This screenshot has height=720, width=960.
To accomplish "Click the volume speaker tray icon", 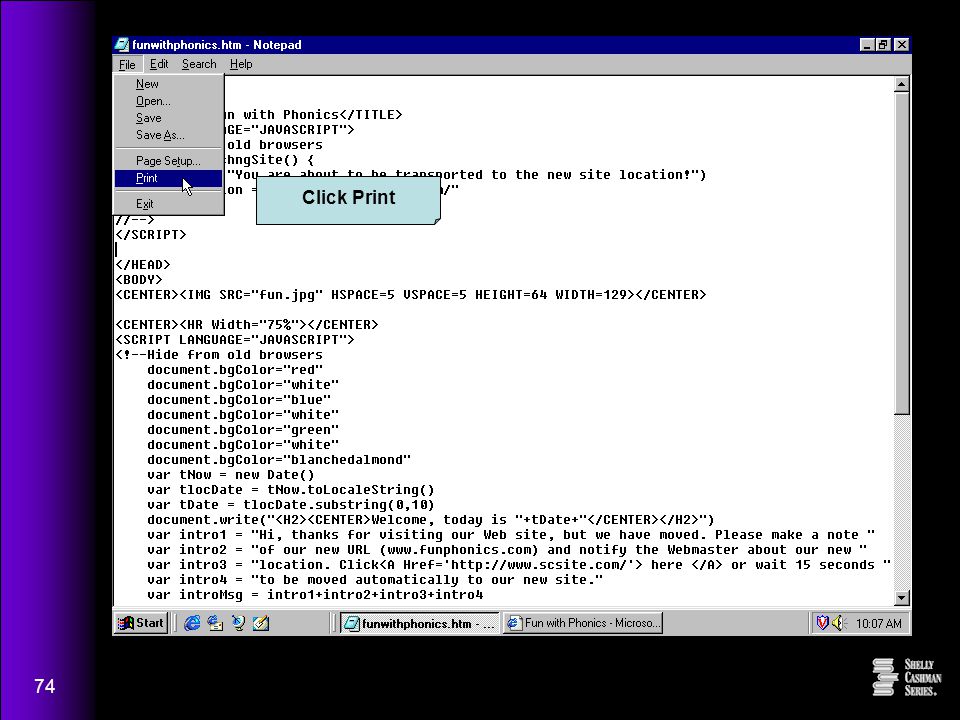I will coord(838,623).
